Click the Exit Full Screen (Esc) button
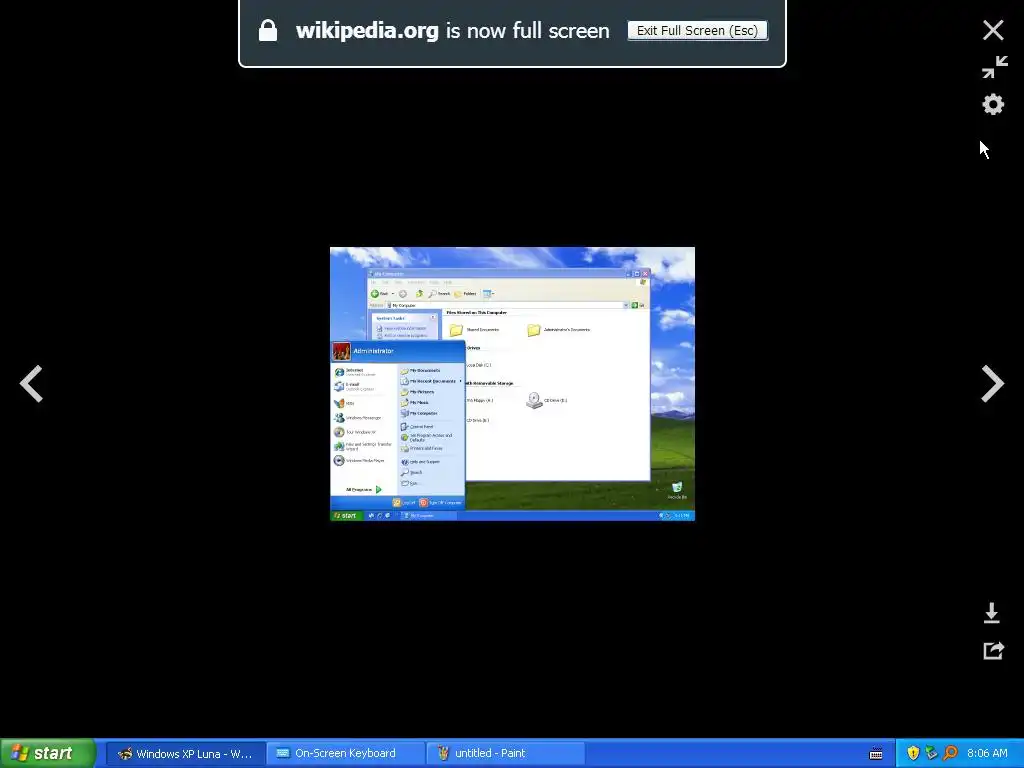The width and height of the screenshot is (1024, 768). 697,31
